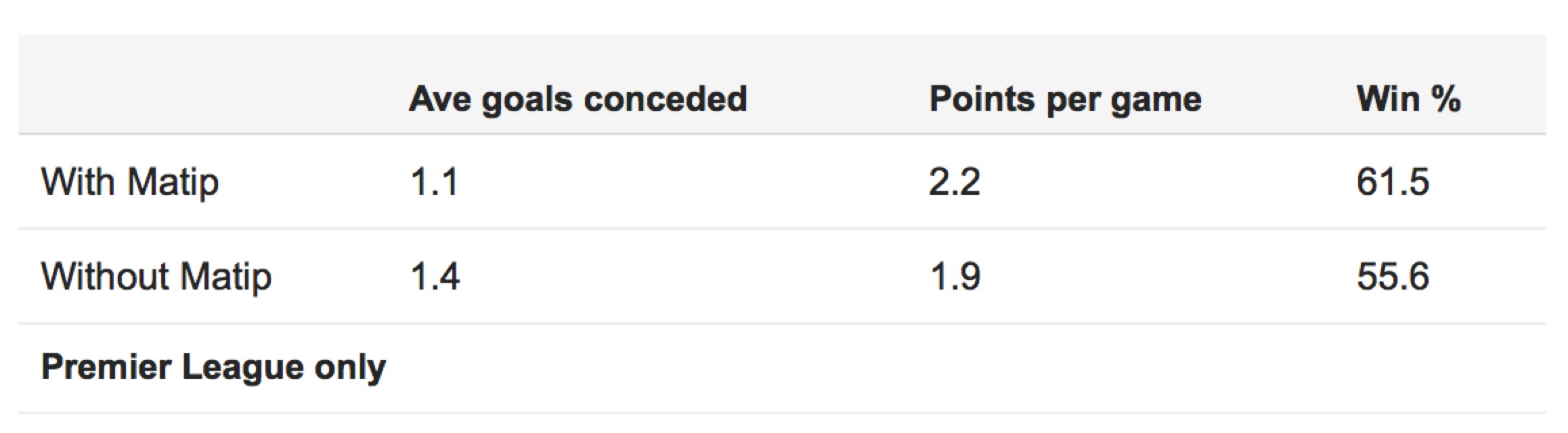Click empty footer cell under Ave goals conceded
The width and height of the screenshot is (1568, 433).
click(x=578, y=367)
